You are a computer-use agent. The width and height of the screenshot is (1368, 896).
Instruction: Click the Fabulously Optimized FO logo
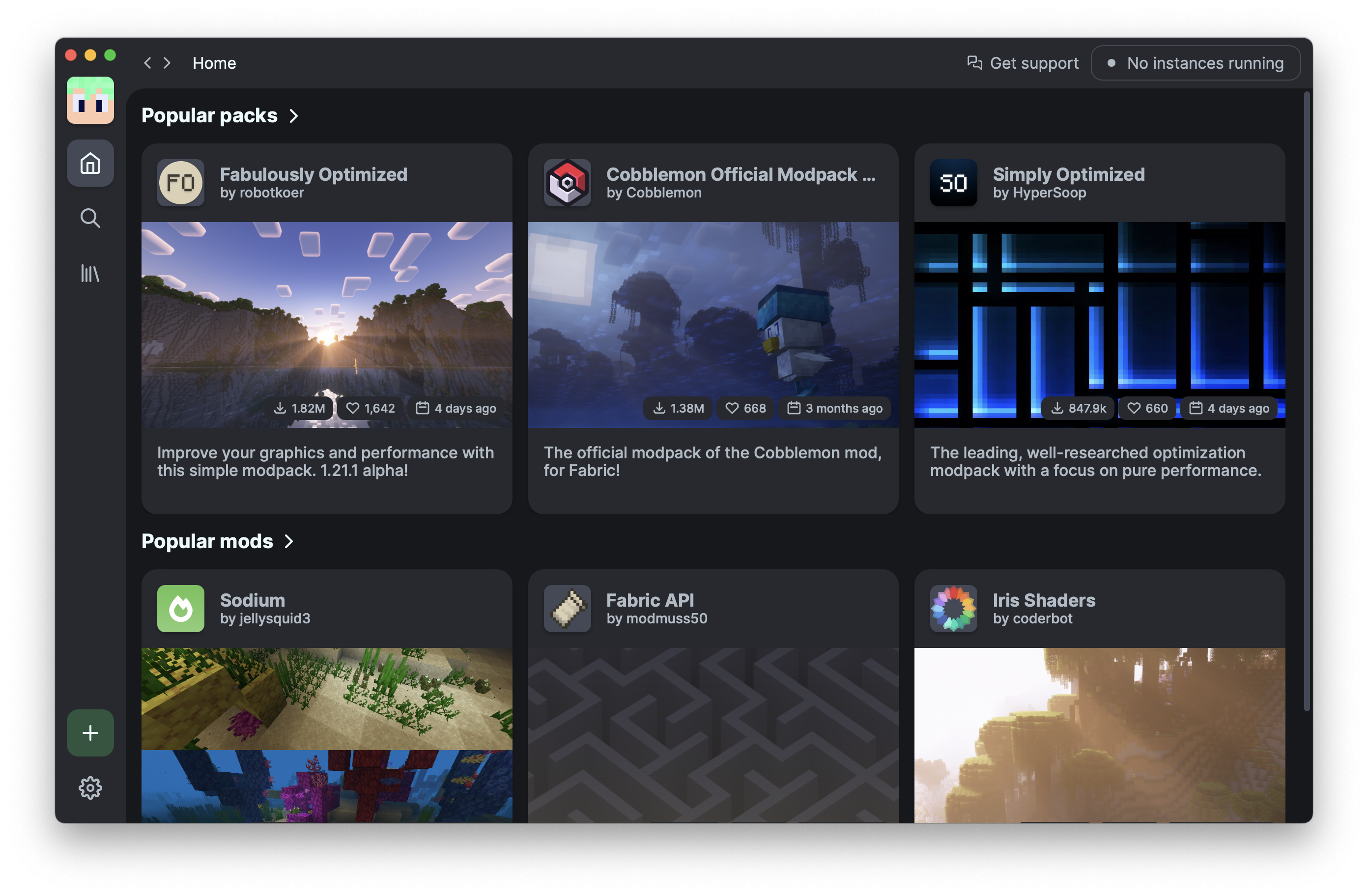click(x=180, y=183)
